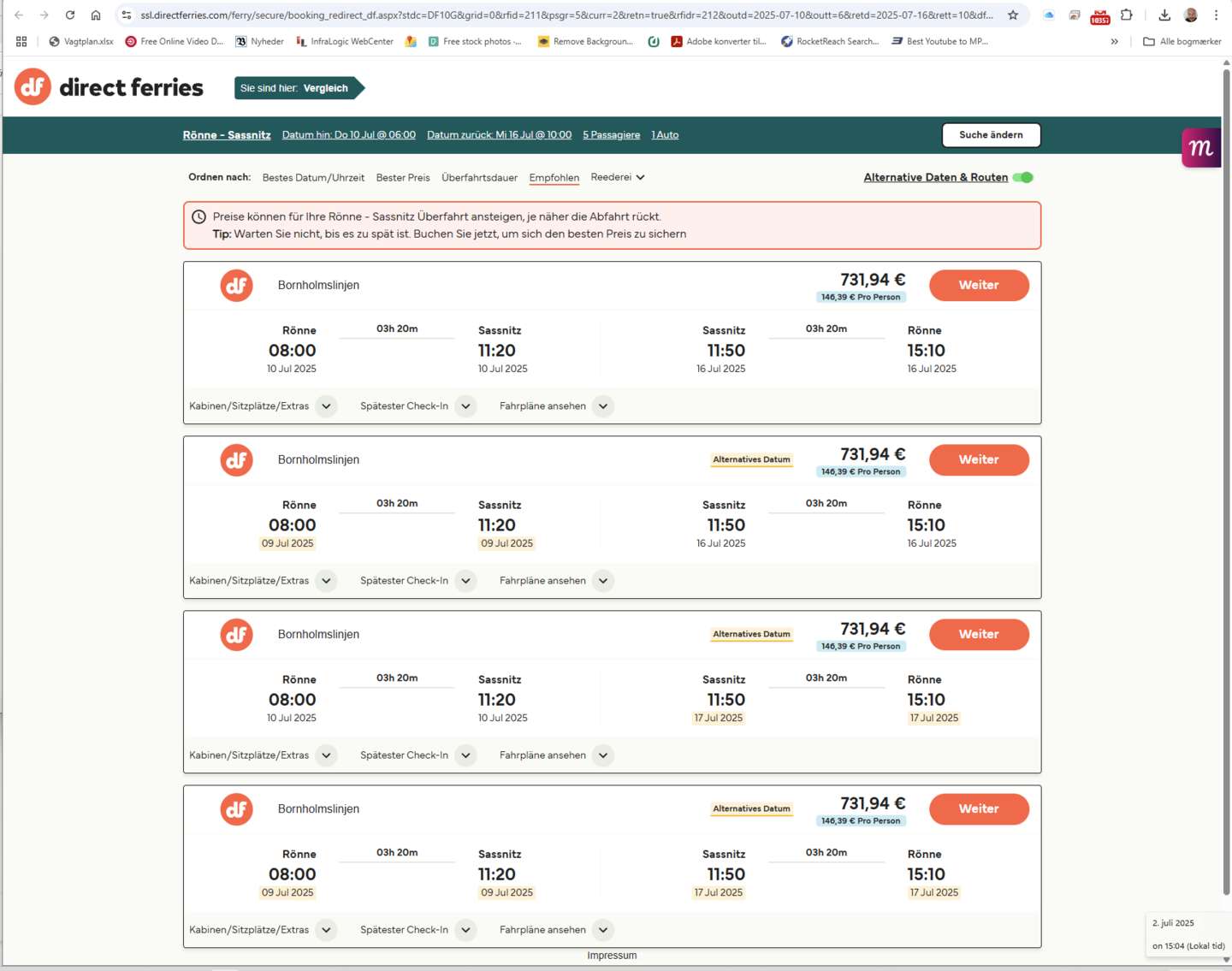Screen dimensions: 1232x971
Task: Expand Fahrpläne ansehen in third result
Action: [x=603, y=755]
